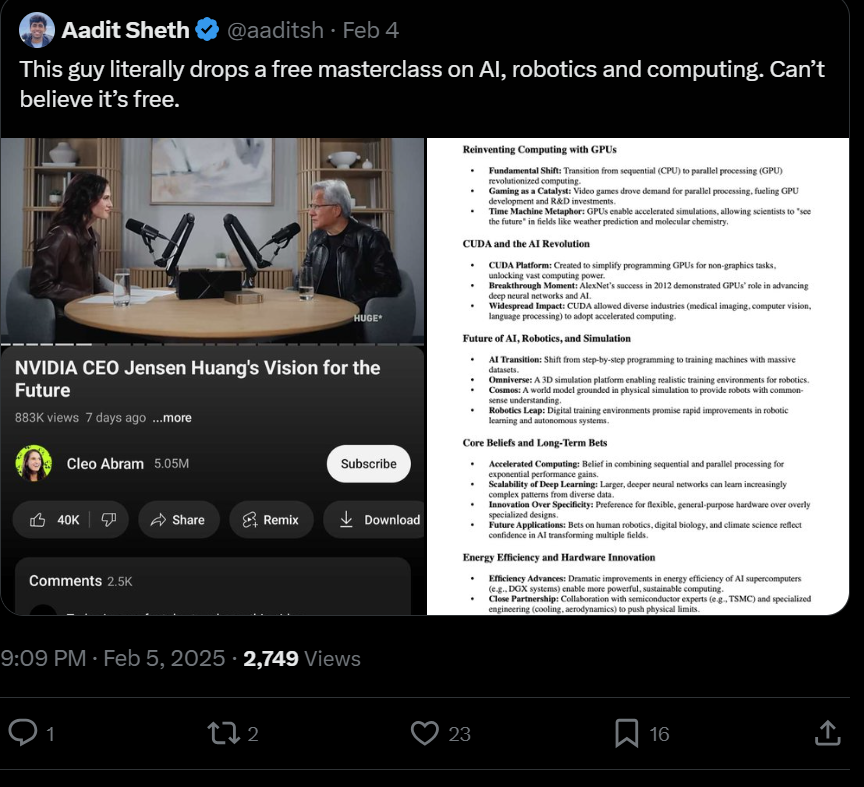The height and width of the screenshot is (787, 864).
Task: Click Cleo Abram channel avatar
Action: [34, 463]
